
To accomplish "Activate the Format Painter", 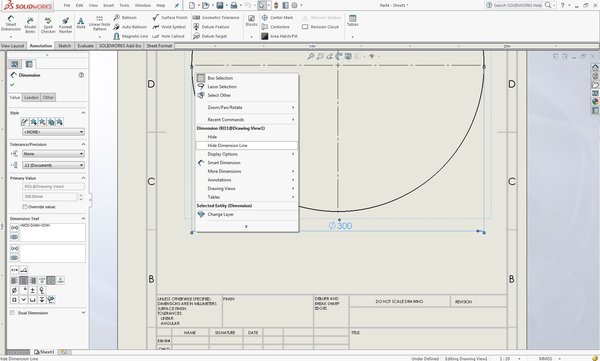I will pyautogui.click(x=65, y=25).
